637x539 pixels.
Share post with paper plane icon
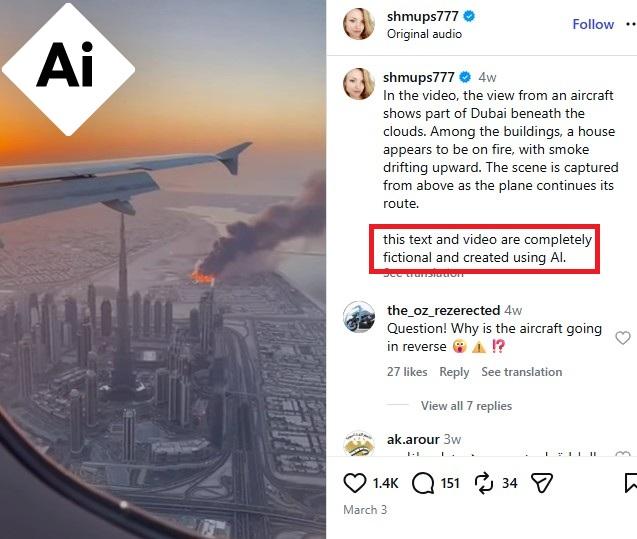pyautogui.click(x=542, y=483)
